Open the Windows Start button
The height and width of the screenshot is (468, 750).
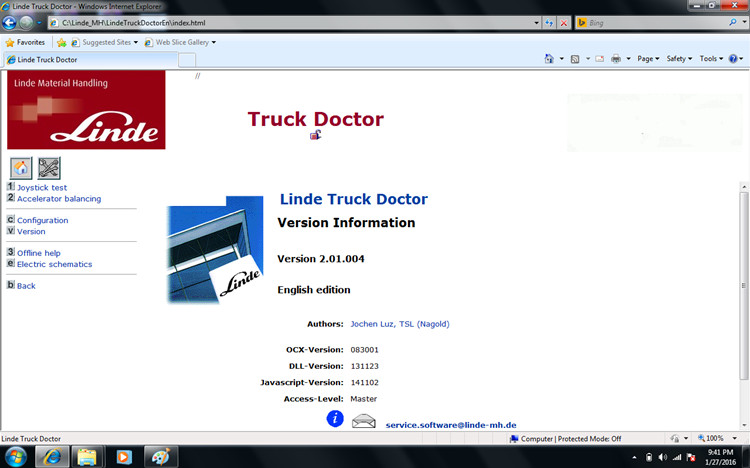coord(15,457)
